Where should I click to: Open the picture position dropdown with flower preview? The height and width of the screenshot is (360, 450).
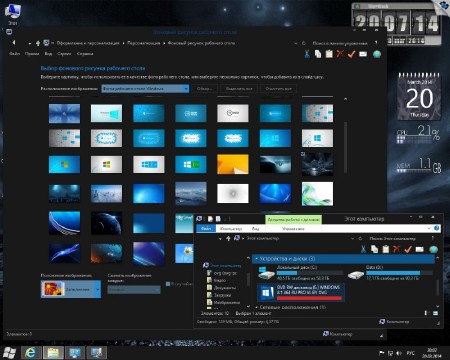[71, 289]
